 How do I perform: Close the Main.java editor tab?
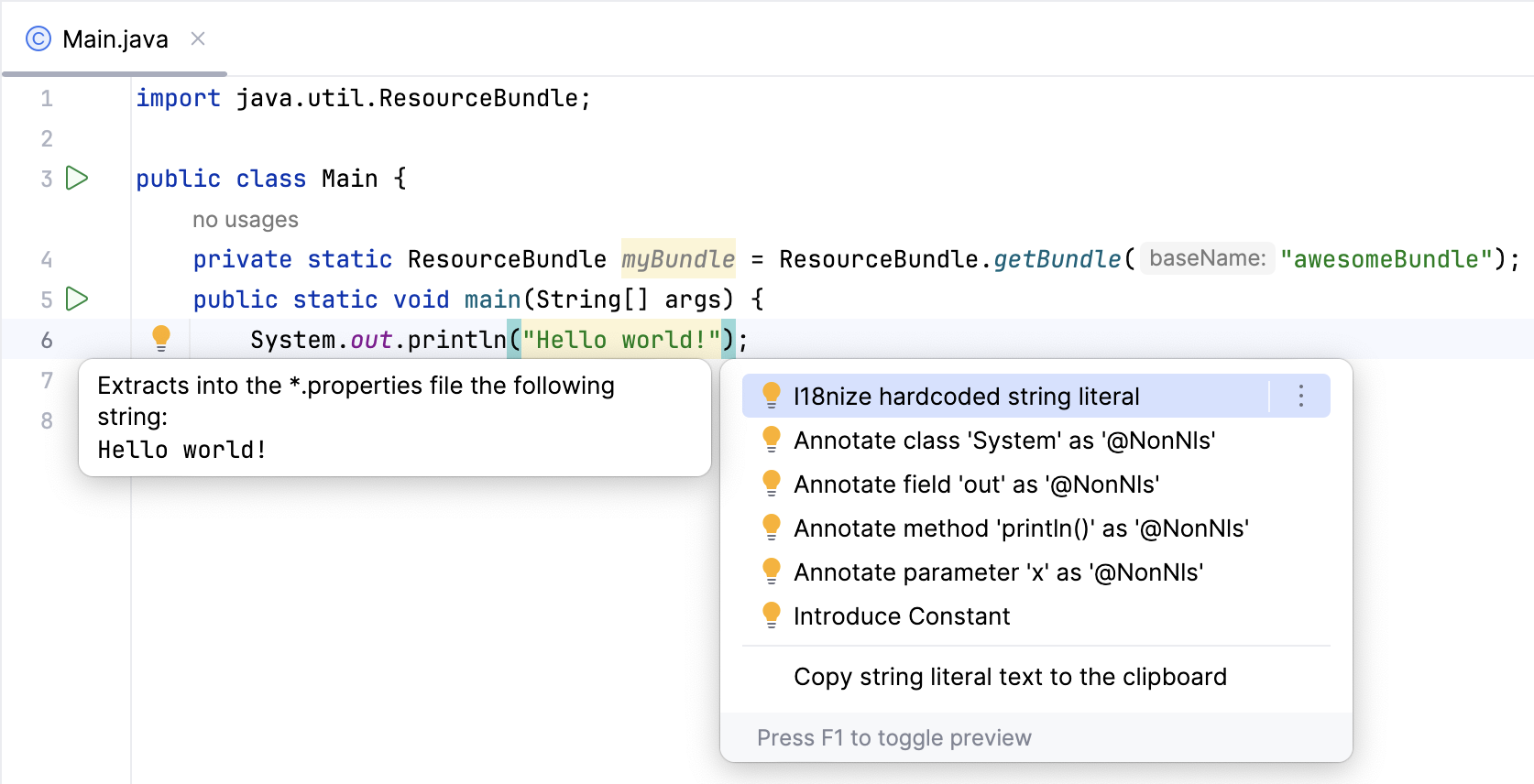(198, 38)
